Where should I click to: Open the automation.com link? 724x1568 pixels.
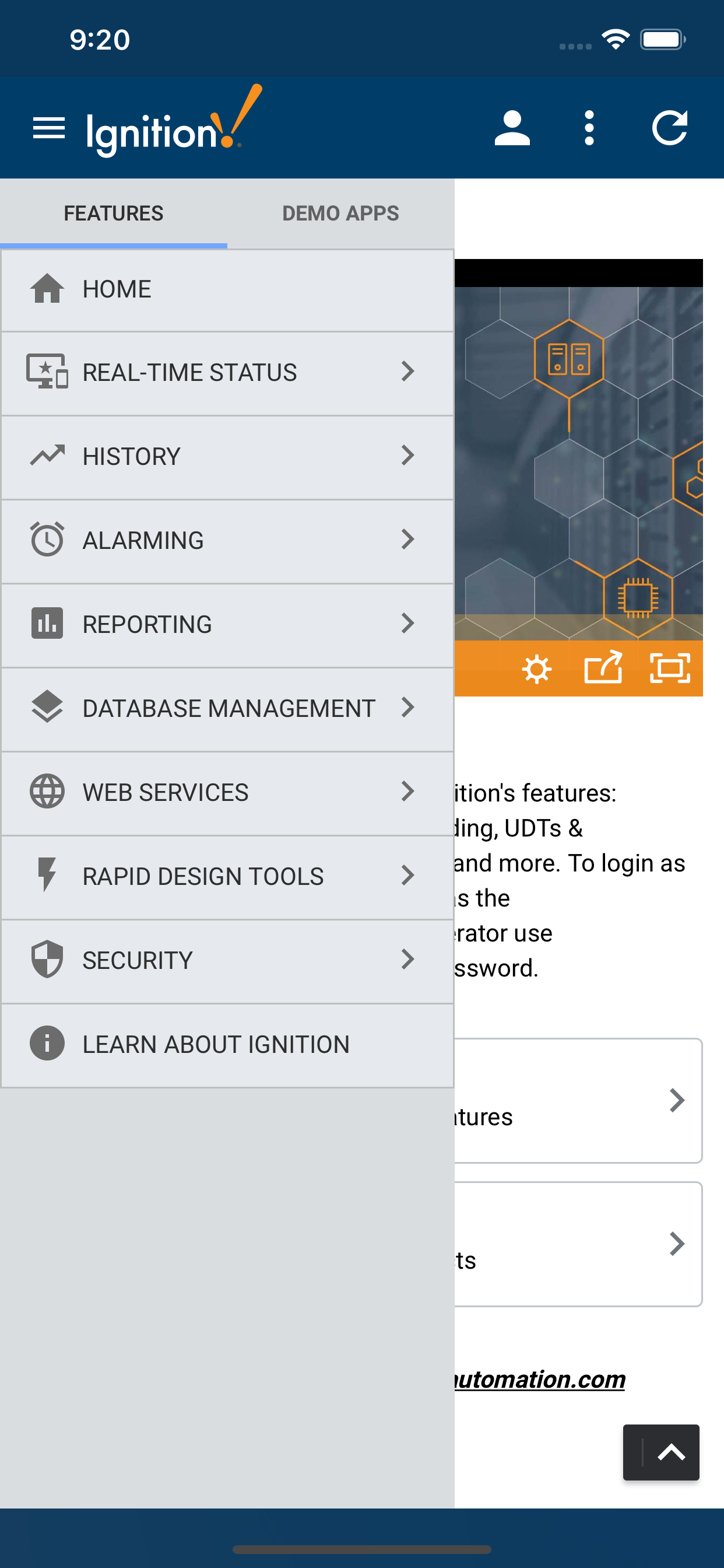[x=540, y=1380]
